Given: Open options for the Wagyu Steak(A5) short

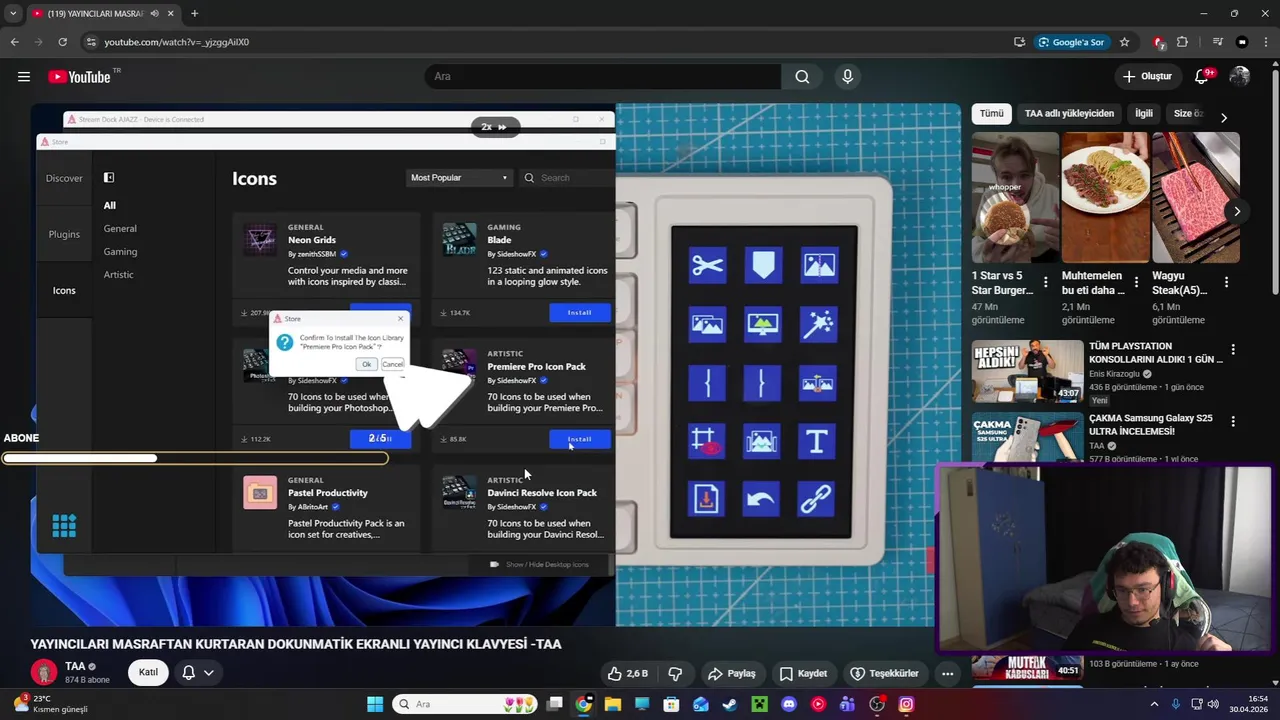Looking at the screenshot, I should click(1226, 282).
